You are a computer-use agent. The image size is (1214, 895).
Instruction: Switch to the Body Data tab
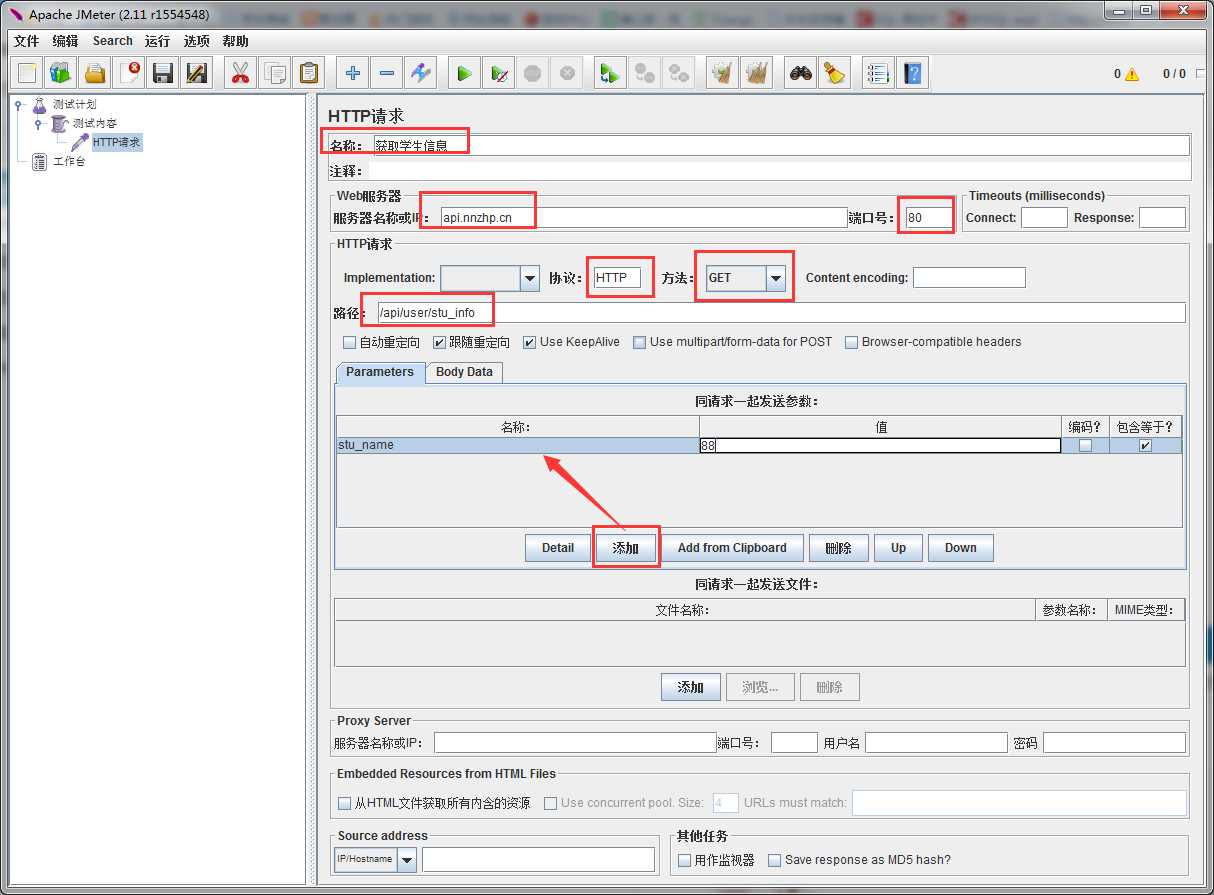point(464,372)
